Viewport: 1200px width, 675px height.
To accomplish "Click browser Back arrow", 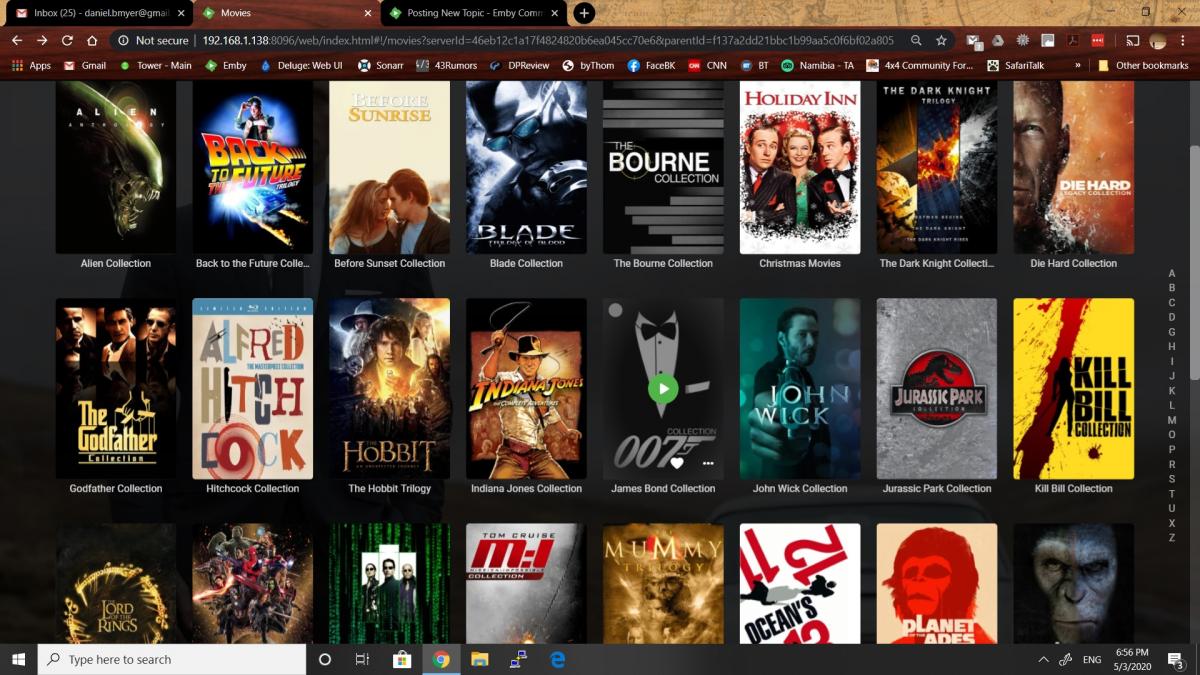I will pos(16,40).
